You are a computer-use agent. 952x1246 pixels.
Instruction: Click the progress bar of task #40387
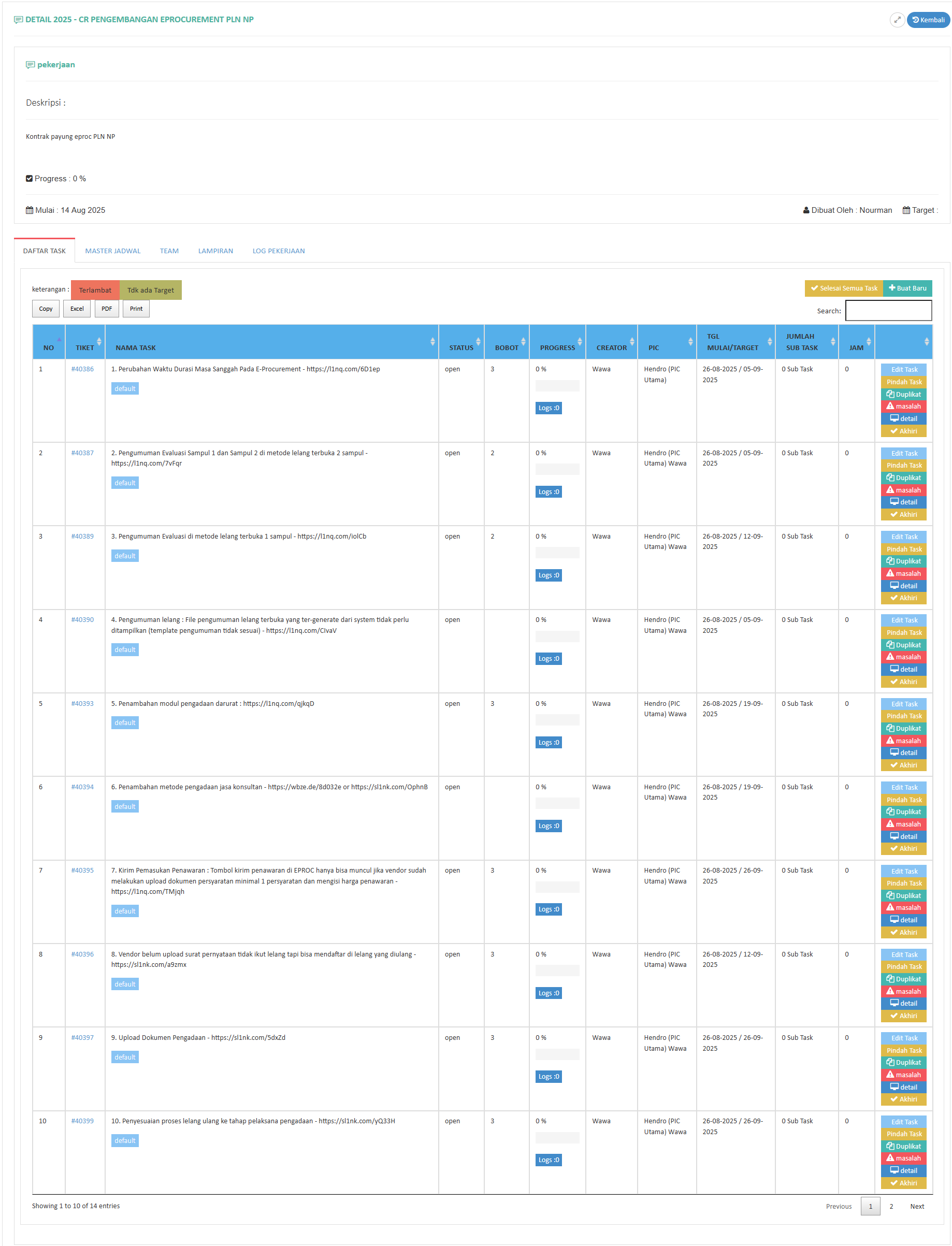558,469
